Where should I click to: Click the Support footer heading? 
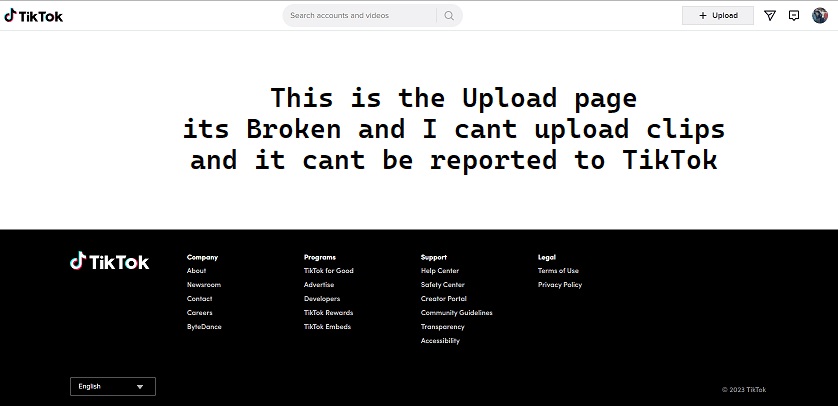pyautogui.click(x=433, y=257)
